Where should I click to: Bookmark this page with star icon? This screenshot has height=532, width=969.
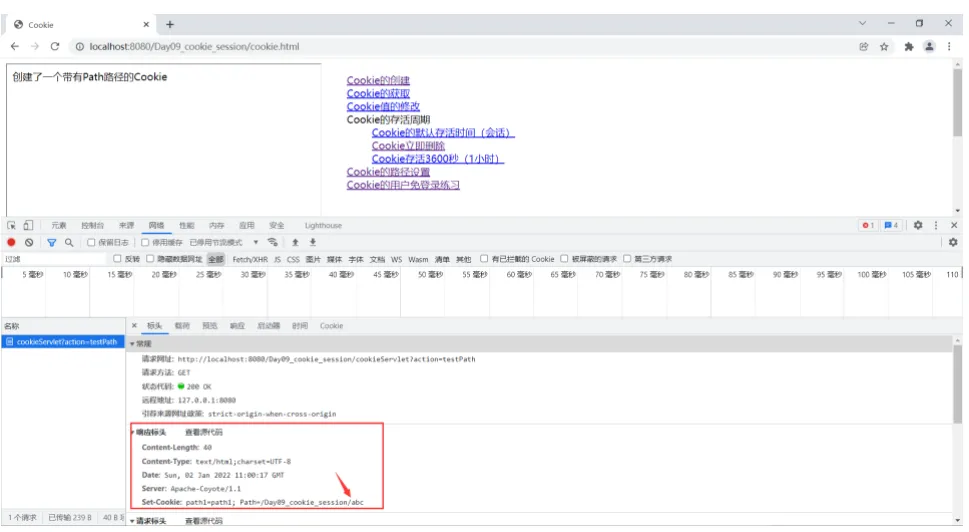click(884, 46)
